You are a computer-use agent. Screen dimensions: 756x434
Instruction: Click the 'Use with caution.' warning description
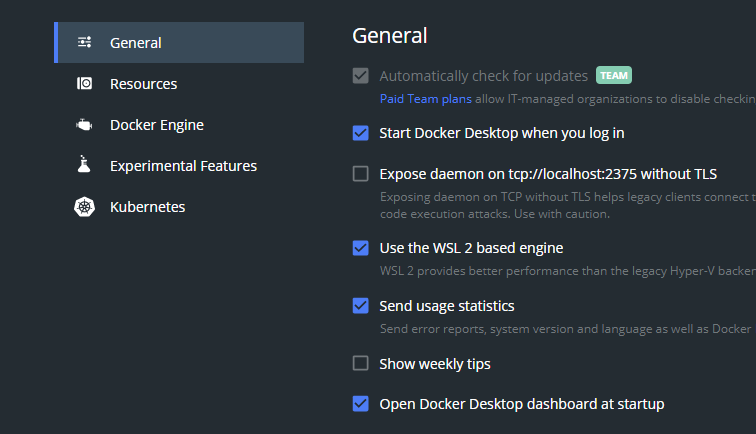[x=562, y=214]
